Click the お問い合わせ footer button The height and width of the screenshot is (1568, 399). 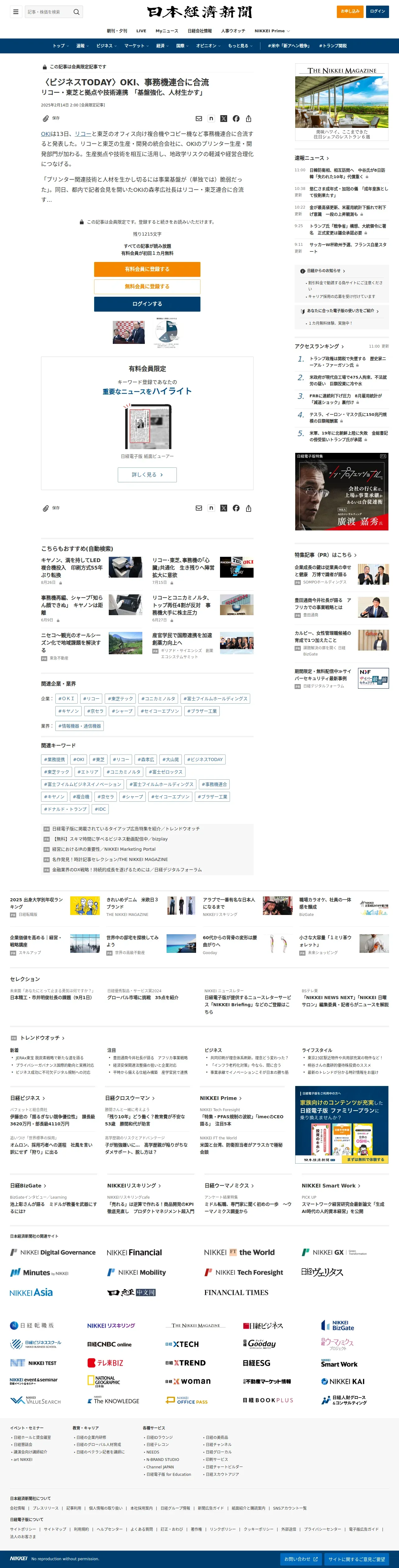(301, 1559)
